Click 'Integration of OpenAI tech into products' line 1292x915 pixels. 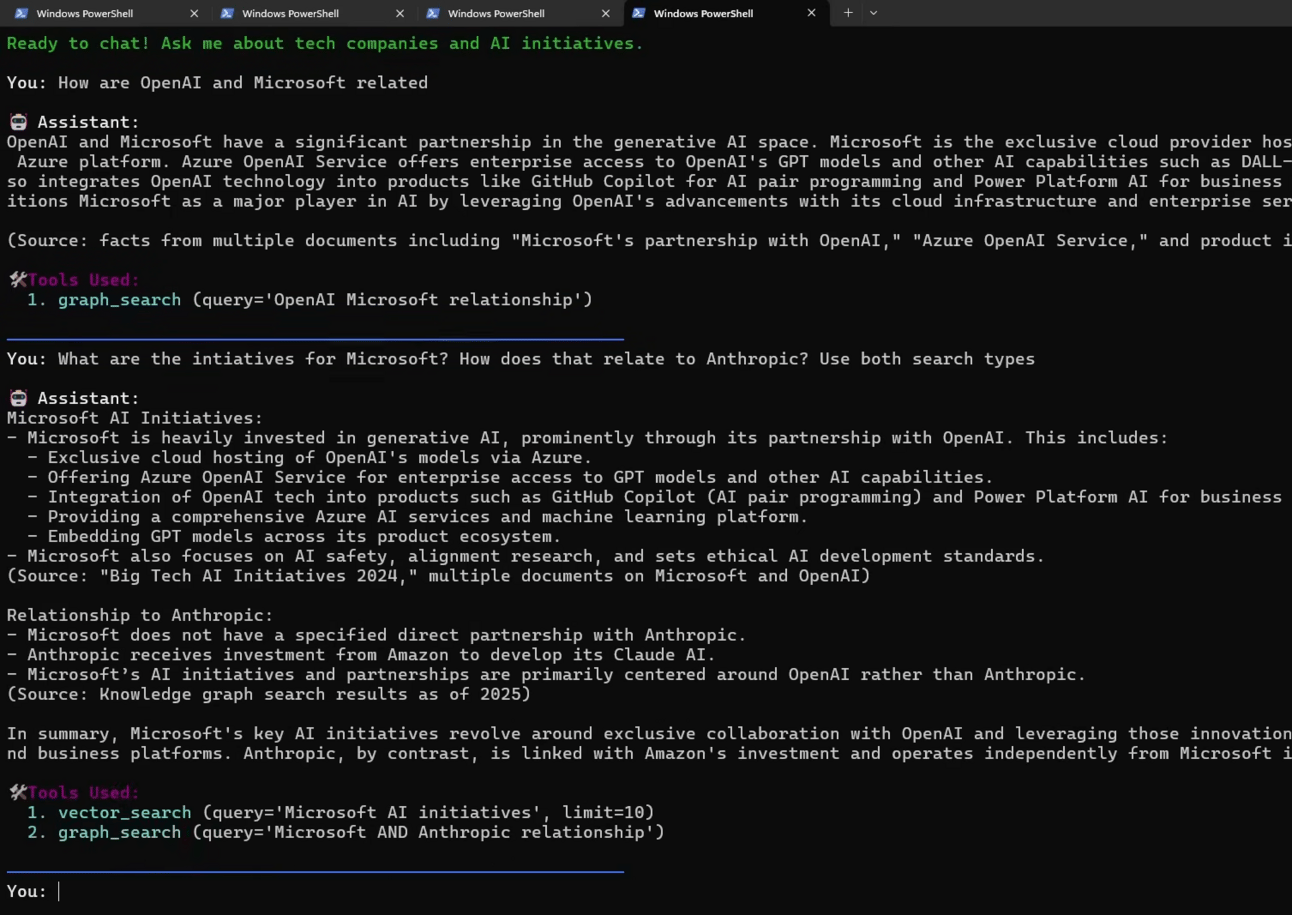pos(654,497)
